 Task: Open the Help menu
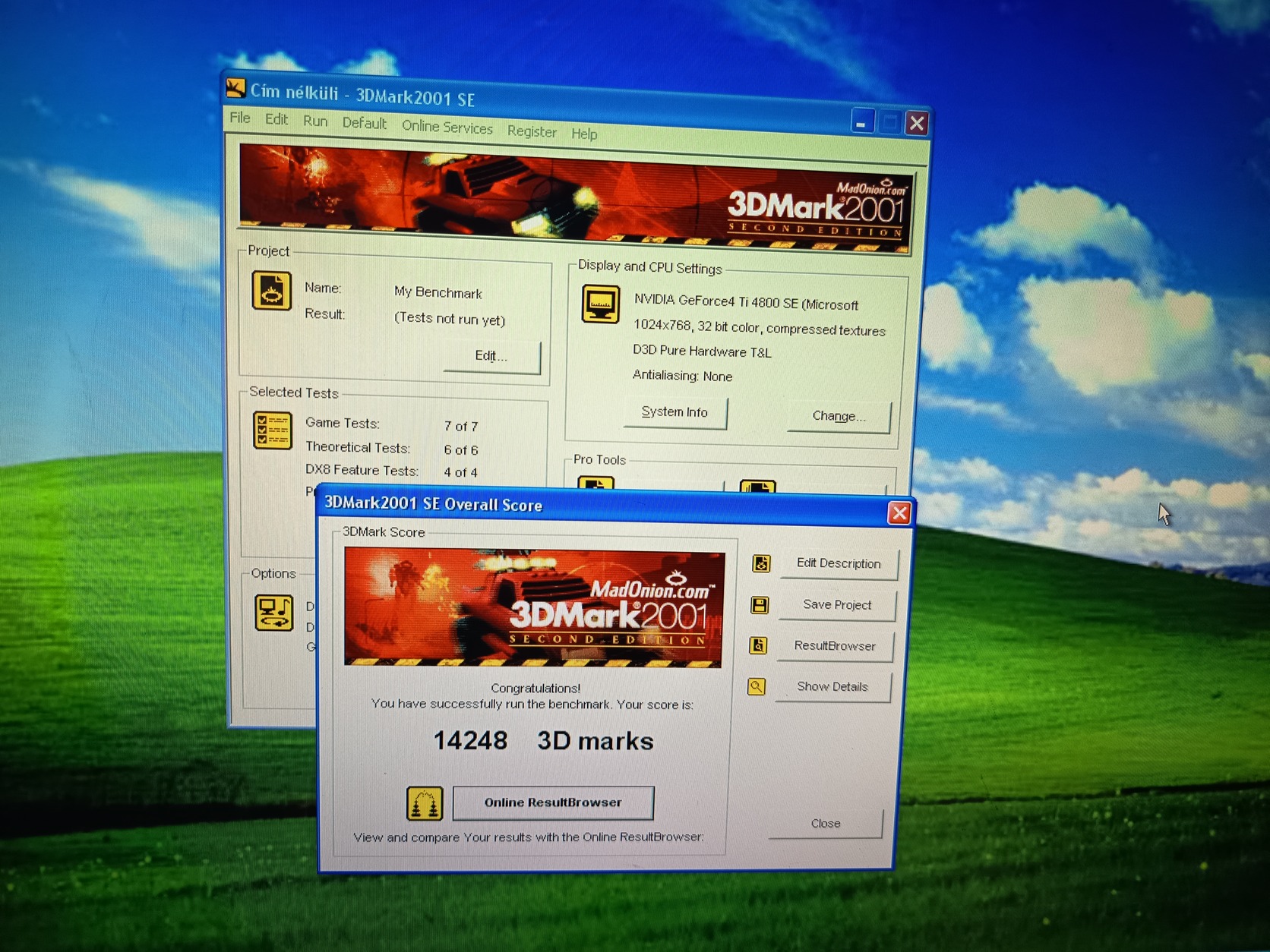click(x=584, y=134)
